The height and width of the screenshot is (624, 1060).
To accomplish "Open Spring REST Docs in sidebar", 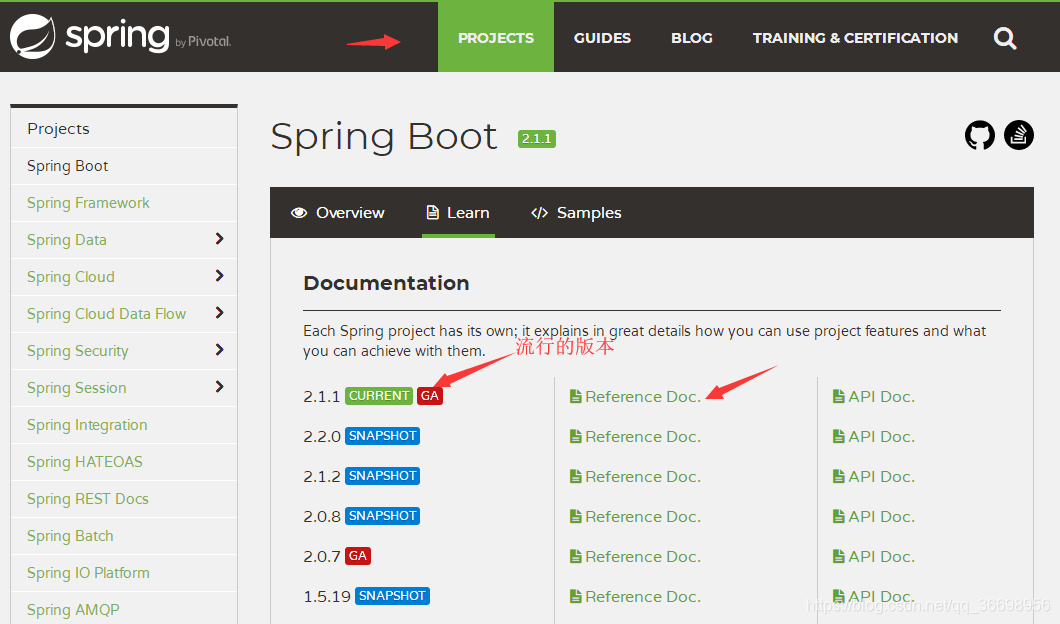I will [87, 499].
